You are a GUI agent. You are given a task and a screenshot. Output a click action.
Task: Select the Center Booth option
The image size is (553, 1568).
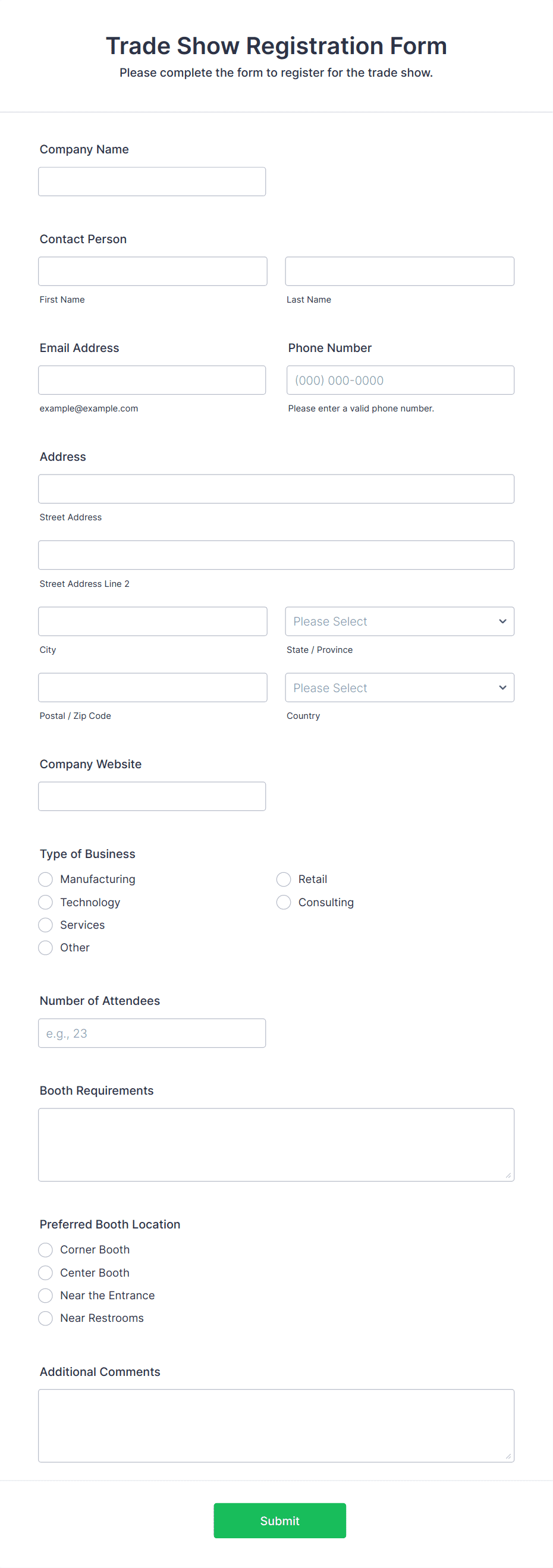pos(45,1273)
